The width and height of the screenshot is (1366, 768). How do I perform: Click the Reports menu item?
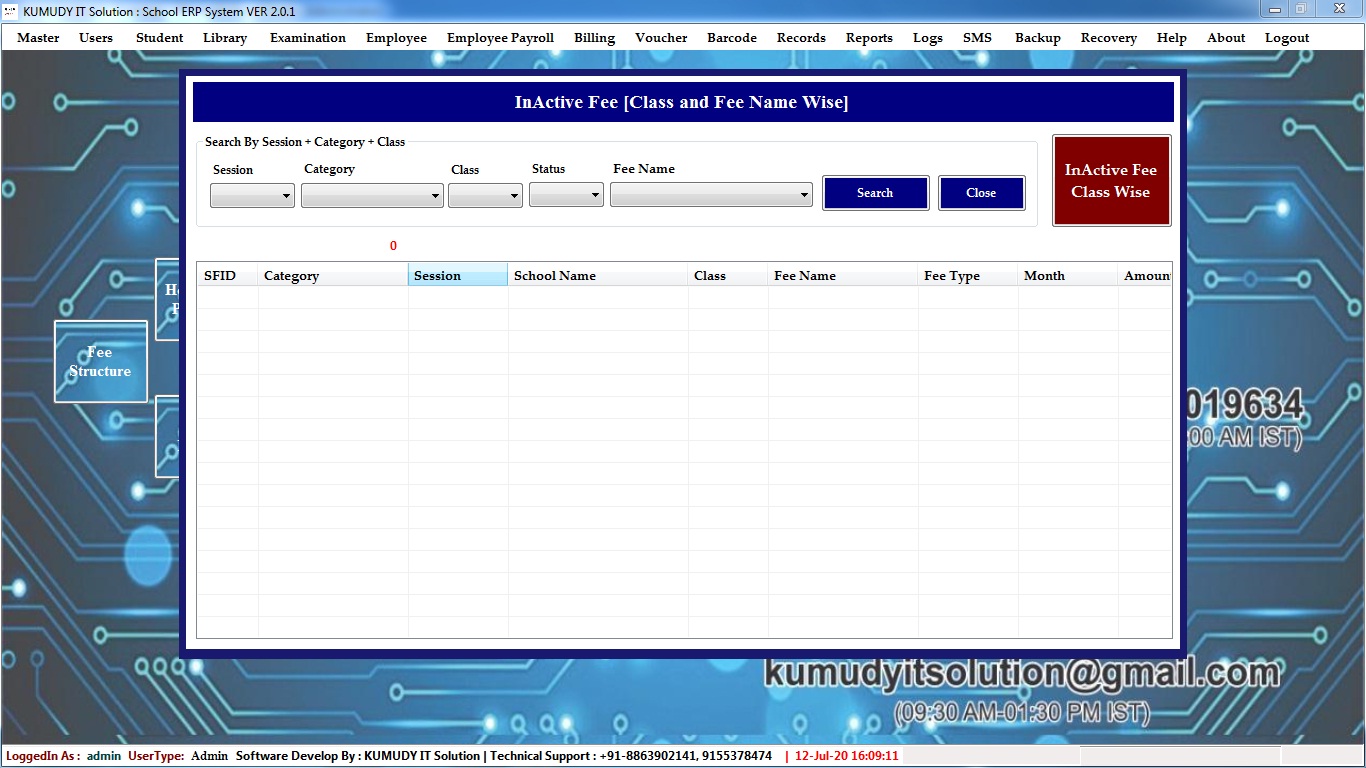click(869, 38)
